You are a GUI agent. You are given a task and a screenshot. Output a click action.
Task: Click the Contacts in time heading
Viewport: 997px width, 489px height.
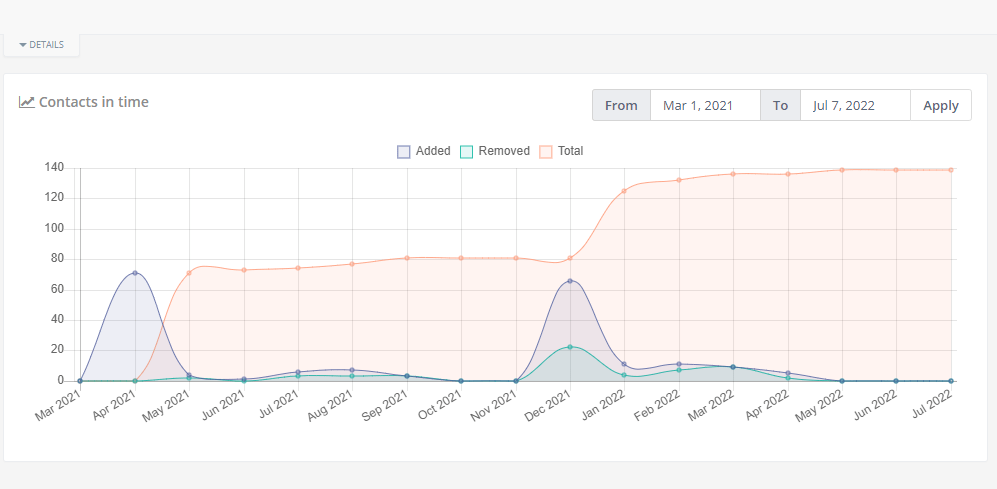click(94, 102)
